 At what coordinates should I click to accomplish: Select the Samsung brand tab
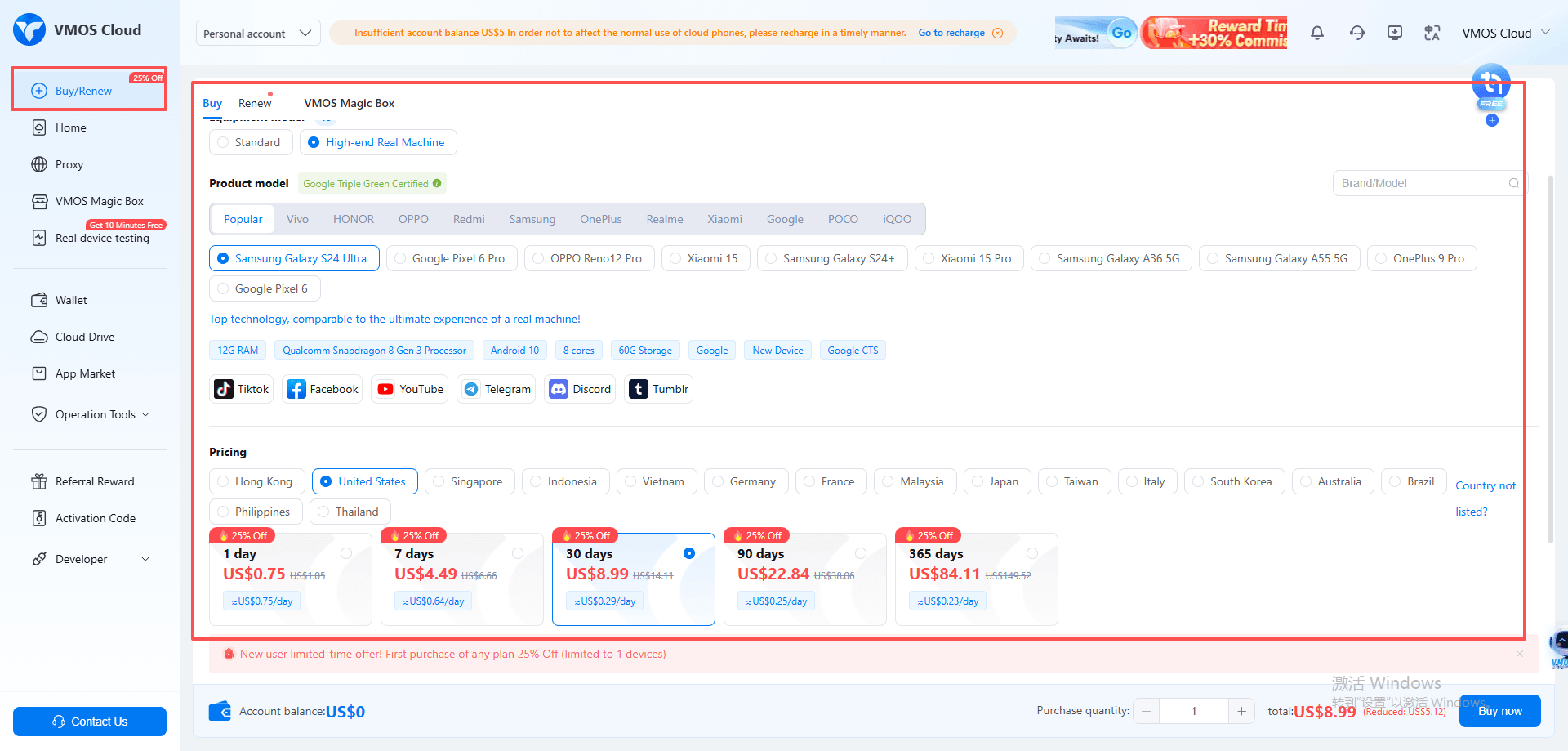click(x=532, y=219)
